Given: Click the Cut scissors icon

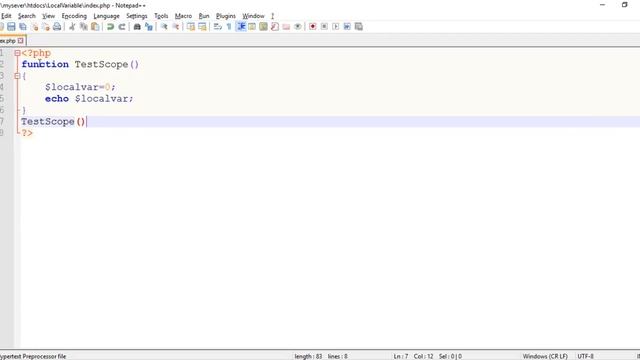Looking at the screenshot, I should click(x=72, y=27).
